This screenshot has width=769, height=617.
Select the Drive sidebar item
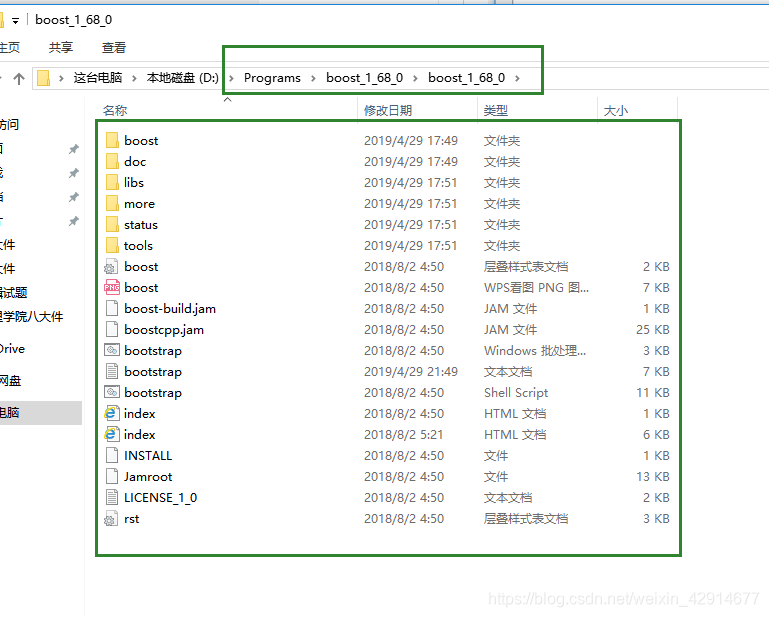13,349
